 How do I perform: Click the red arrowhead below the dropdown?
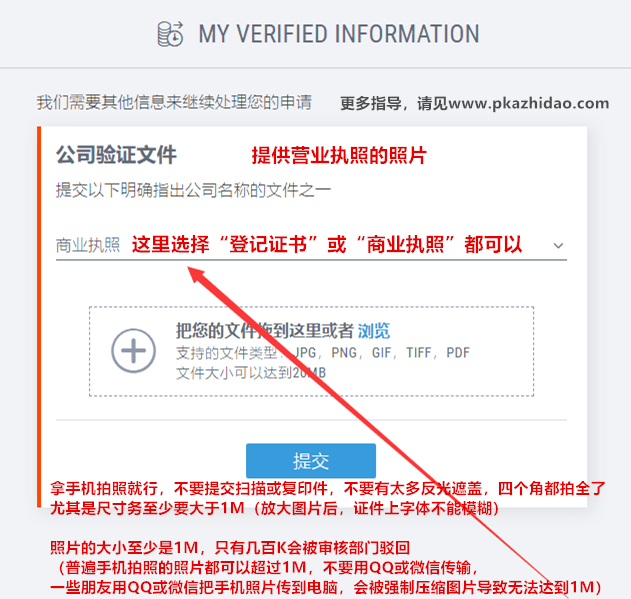click(197, 275)
